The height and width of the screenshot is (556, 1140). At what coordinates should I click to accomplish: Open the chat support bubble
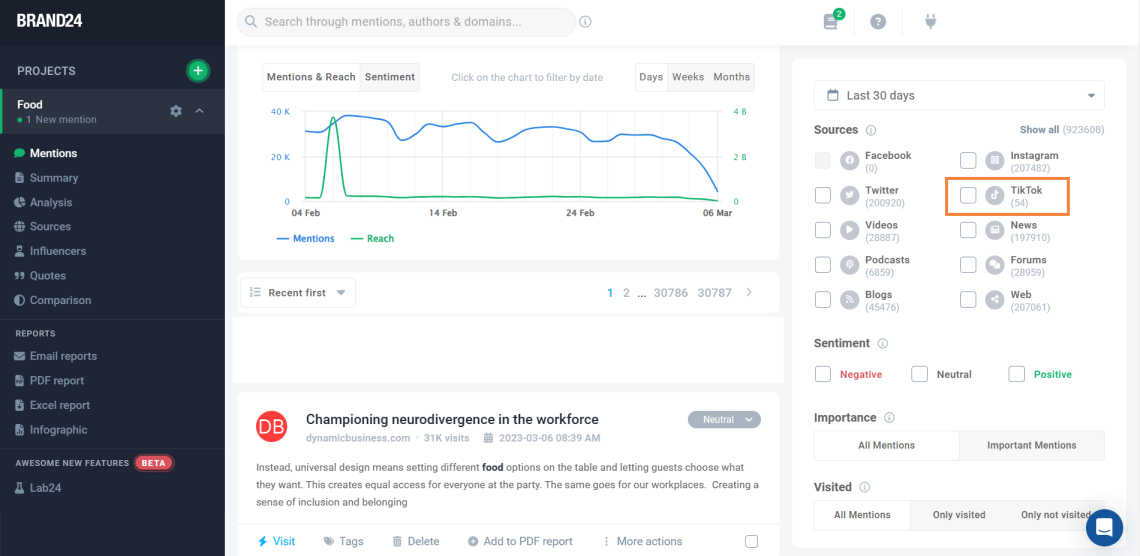click(x=1104, y=527)
